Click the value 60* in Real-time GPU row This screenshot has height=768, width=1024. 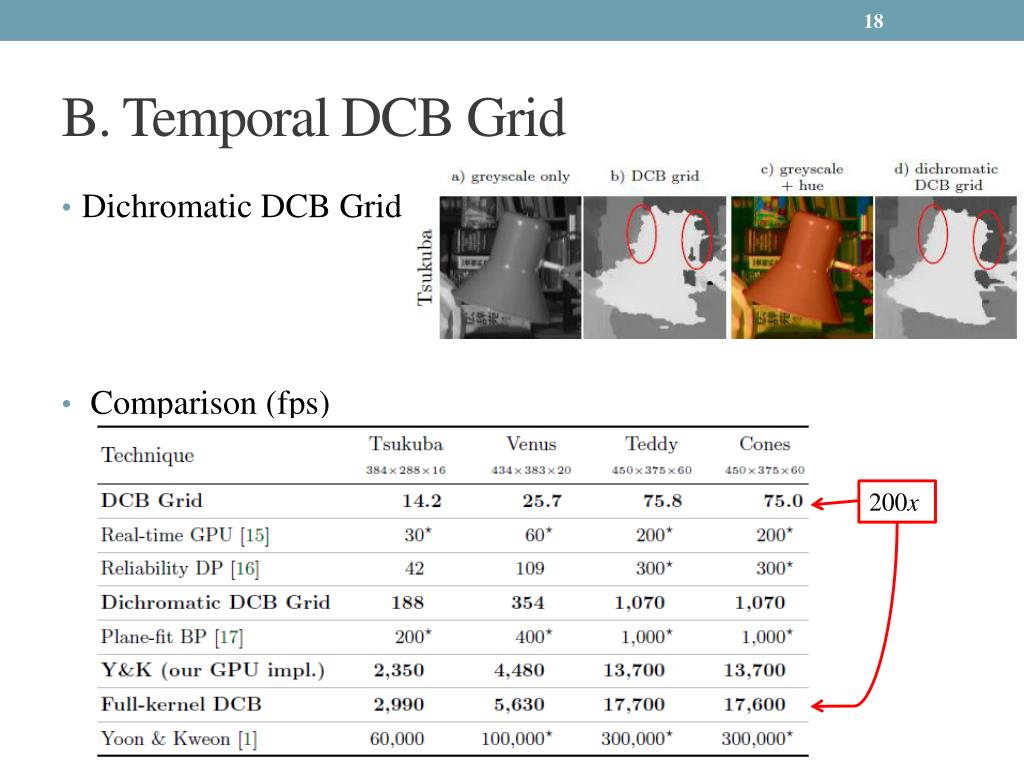[x=539, y=535]
